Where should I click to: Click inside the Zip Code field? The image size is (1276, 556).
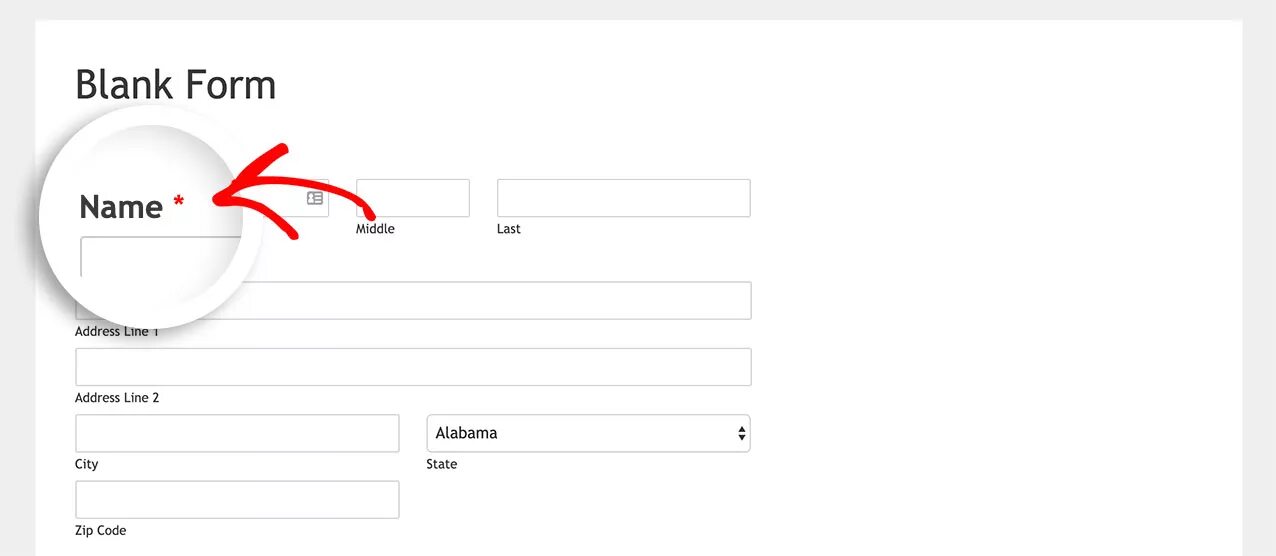[x=237, y=500]
